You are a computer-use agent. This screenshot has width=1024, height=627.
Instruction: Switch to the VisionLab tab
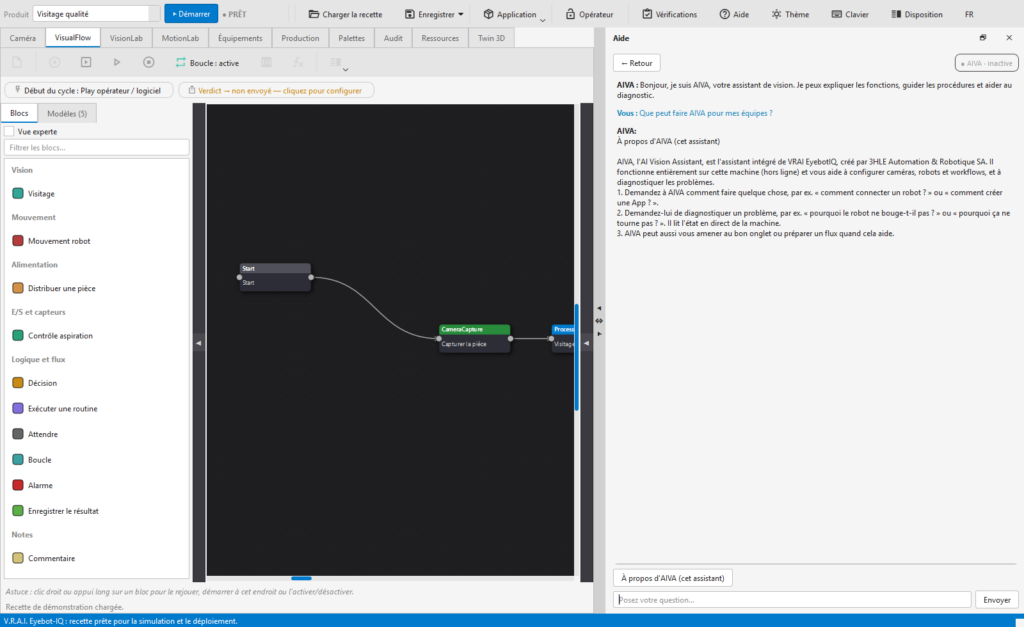126,38
